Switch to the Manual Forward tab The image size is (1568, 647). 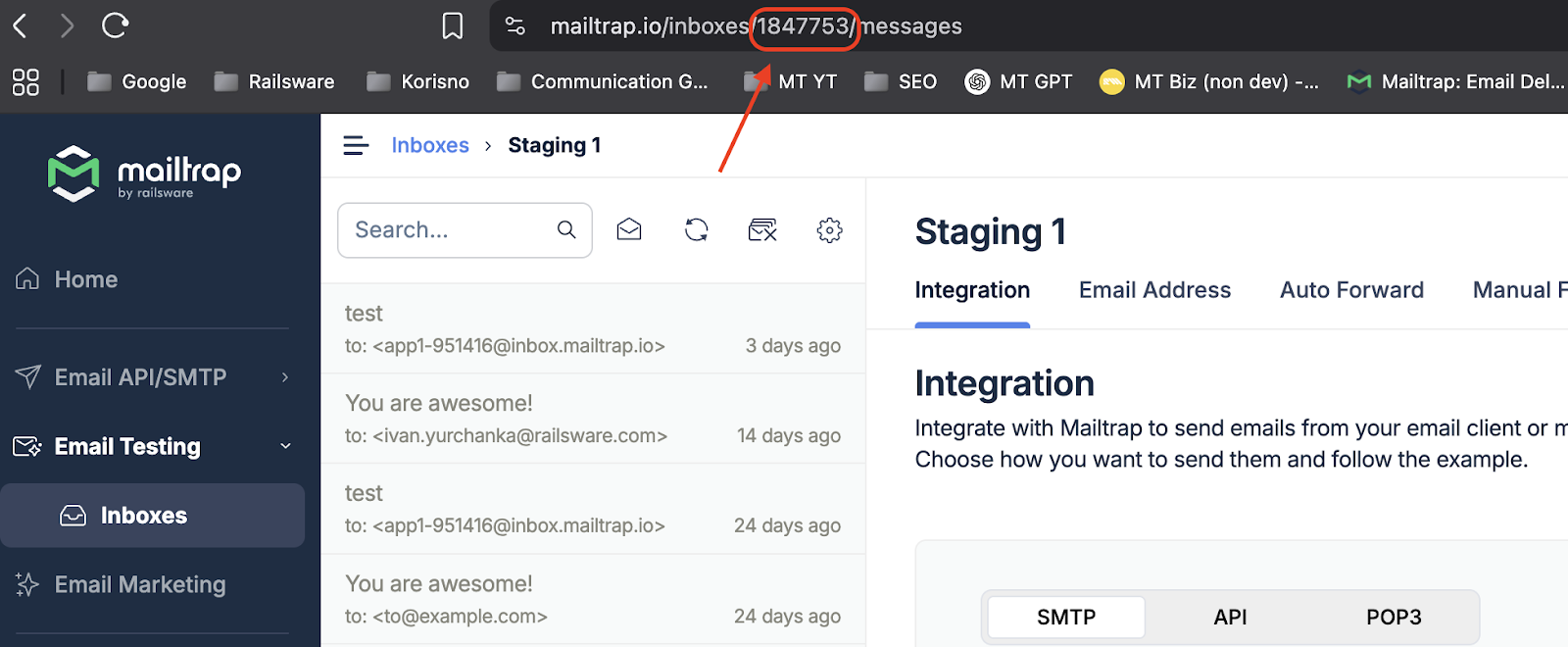pos(1520,290)
